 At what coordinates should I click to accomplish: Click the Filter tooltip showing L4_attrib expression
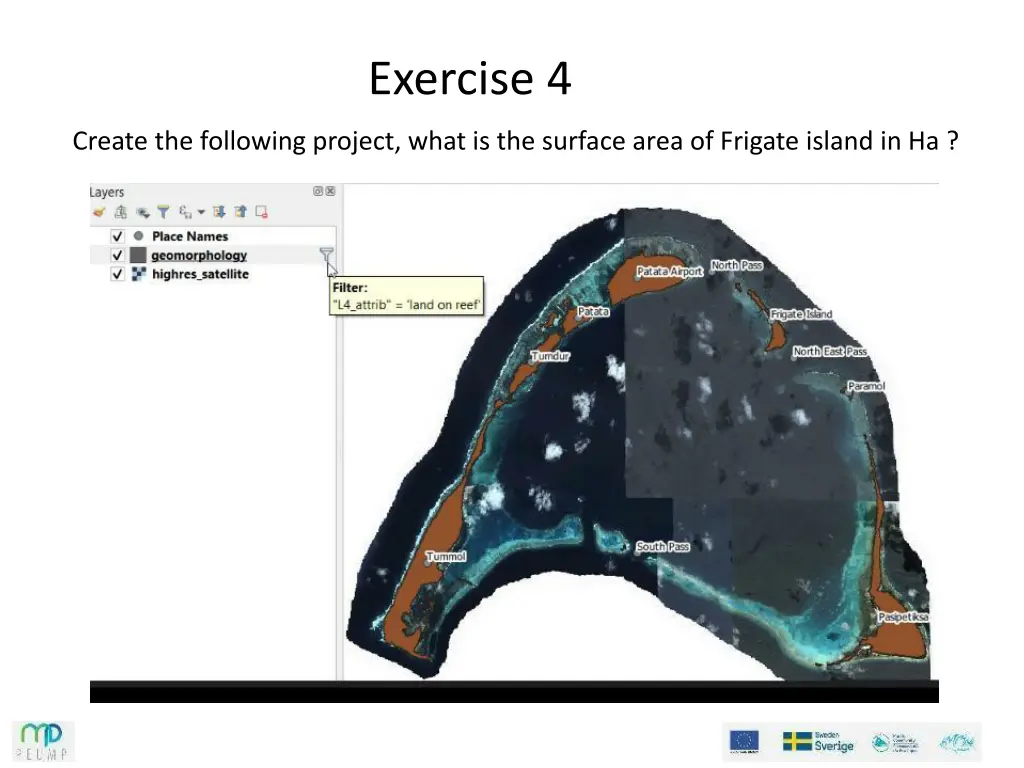tap(406, 296)
